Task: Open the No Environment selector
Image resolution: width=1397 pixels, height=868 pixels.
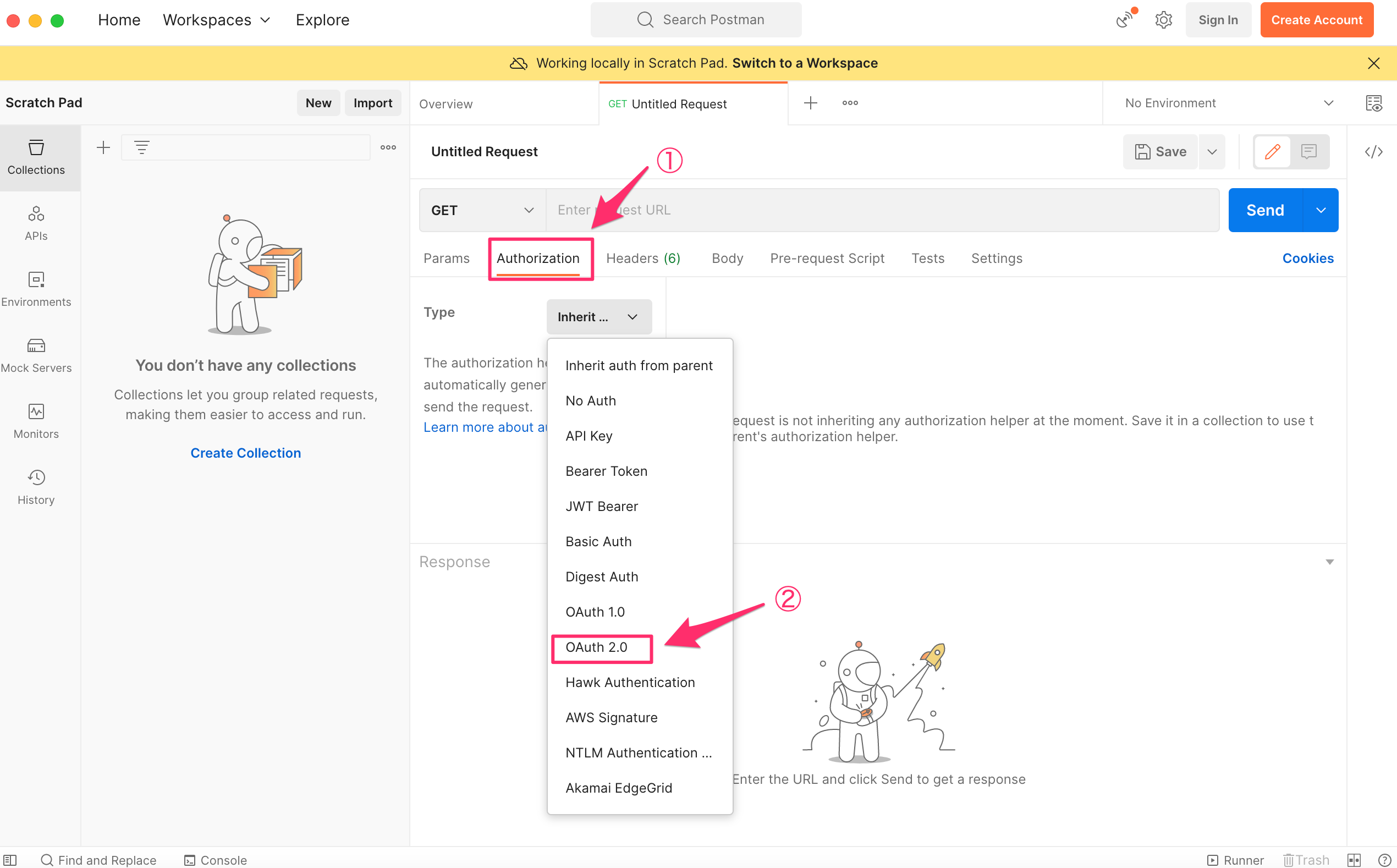Action: (x=1228, y=103)
